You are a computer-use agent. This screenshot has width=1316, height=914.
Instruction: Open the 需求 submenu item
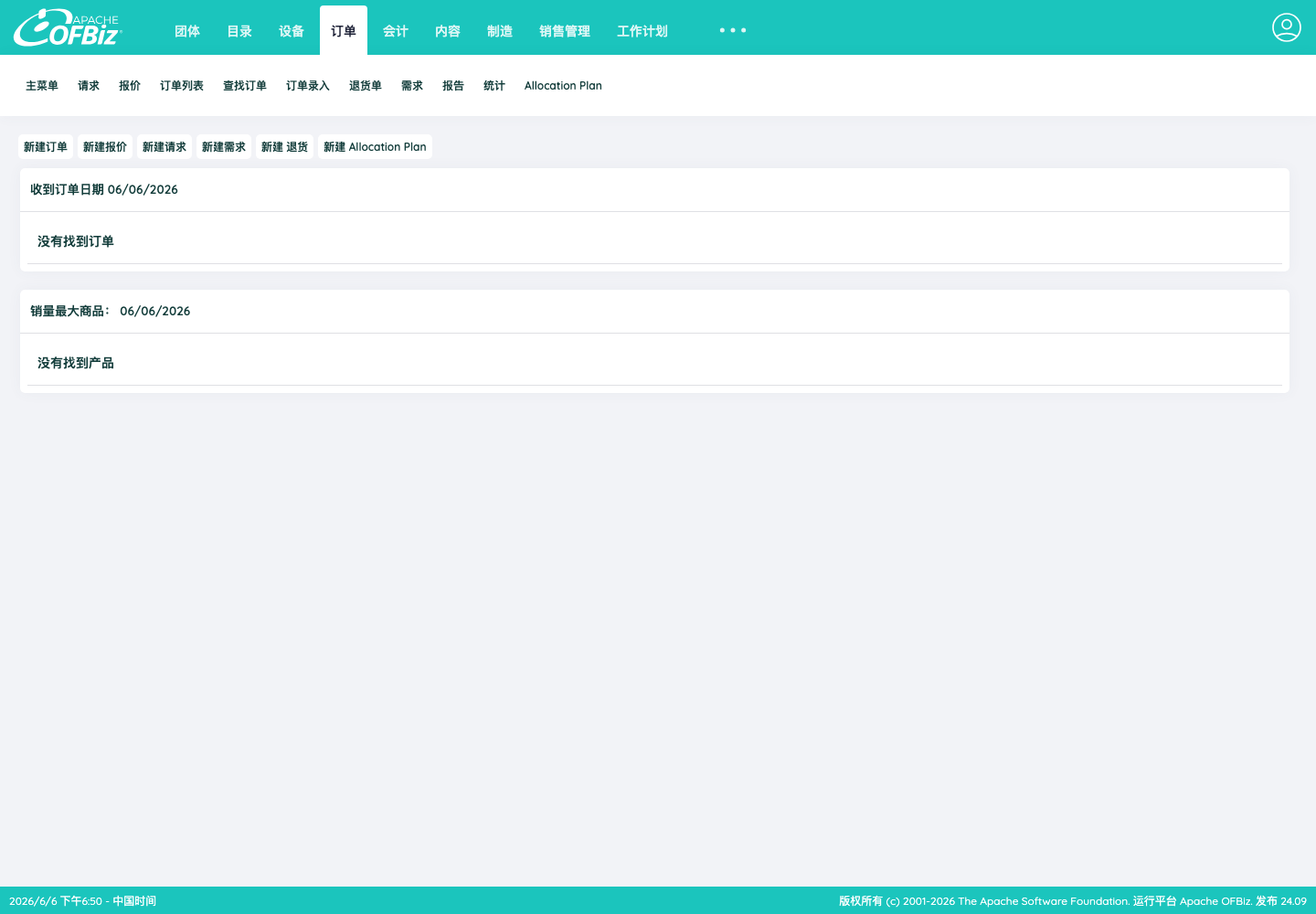412,86
